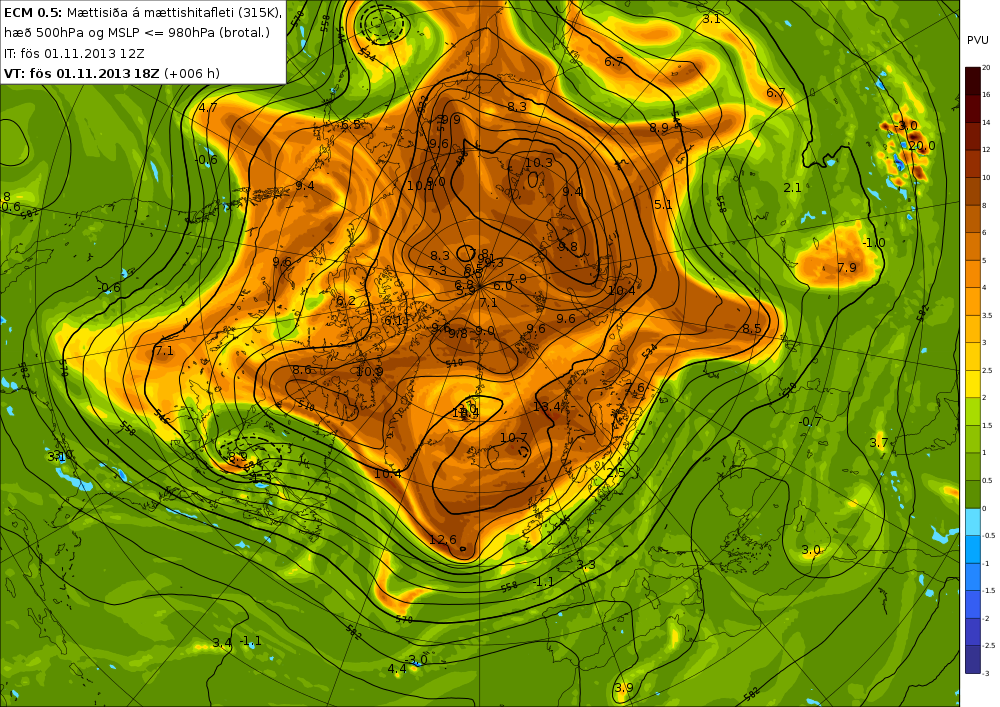Click the "3.7" value on the map
Viewport: 1000px width, 707px height.
click(879, 442)
